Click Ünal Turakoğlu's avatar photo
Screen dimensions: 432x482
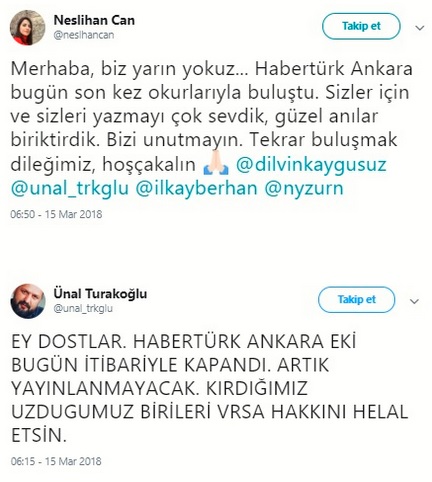coord(27,301)
